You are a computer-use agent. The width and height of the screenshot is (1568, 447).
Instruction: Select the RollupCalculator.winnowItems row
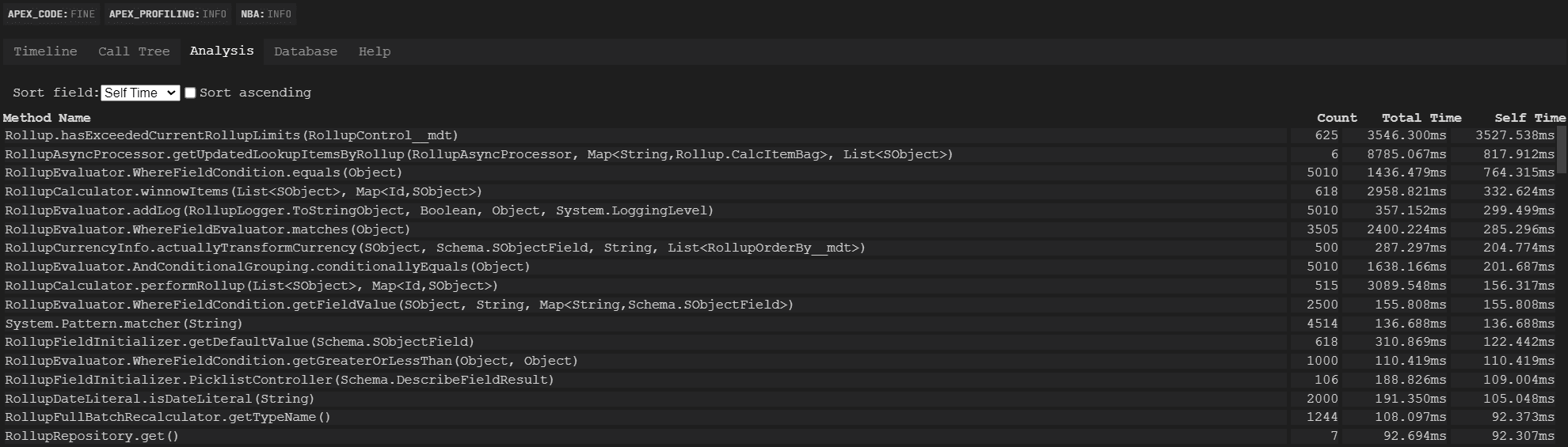pos(778,191)
